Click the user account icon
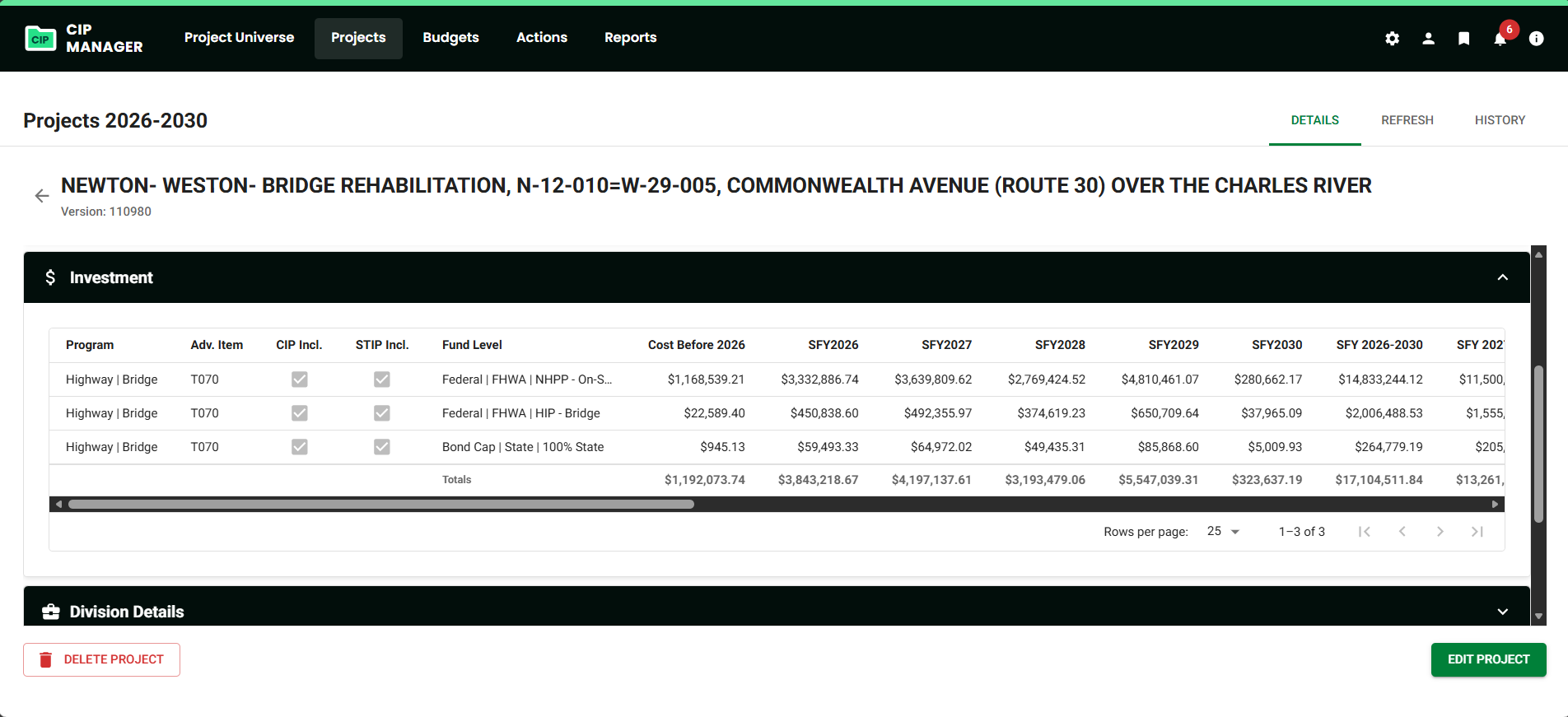The width and height of the screenshot is (1568, 717). (x=1428, y=39)
